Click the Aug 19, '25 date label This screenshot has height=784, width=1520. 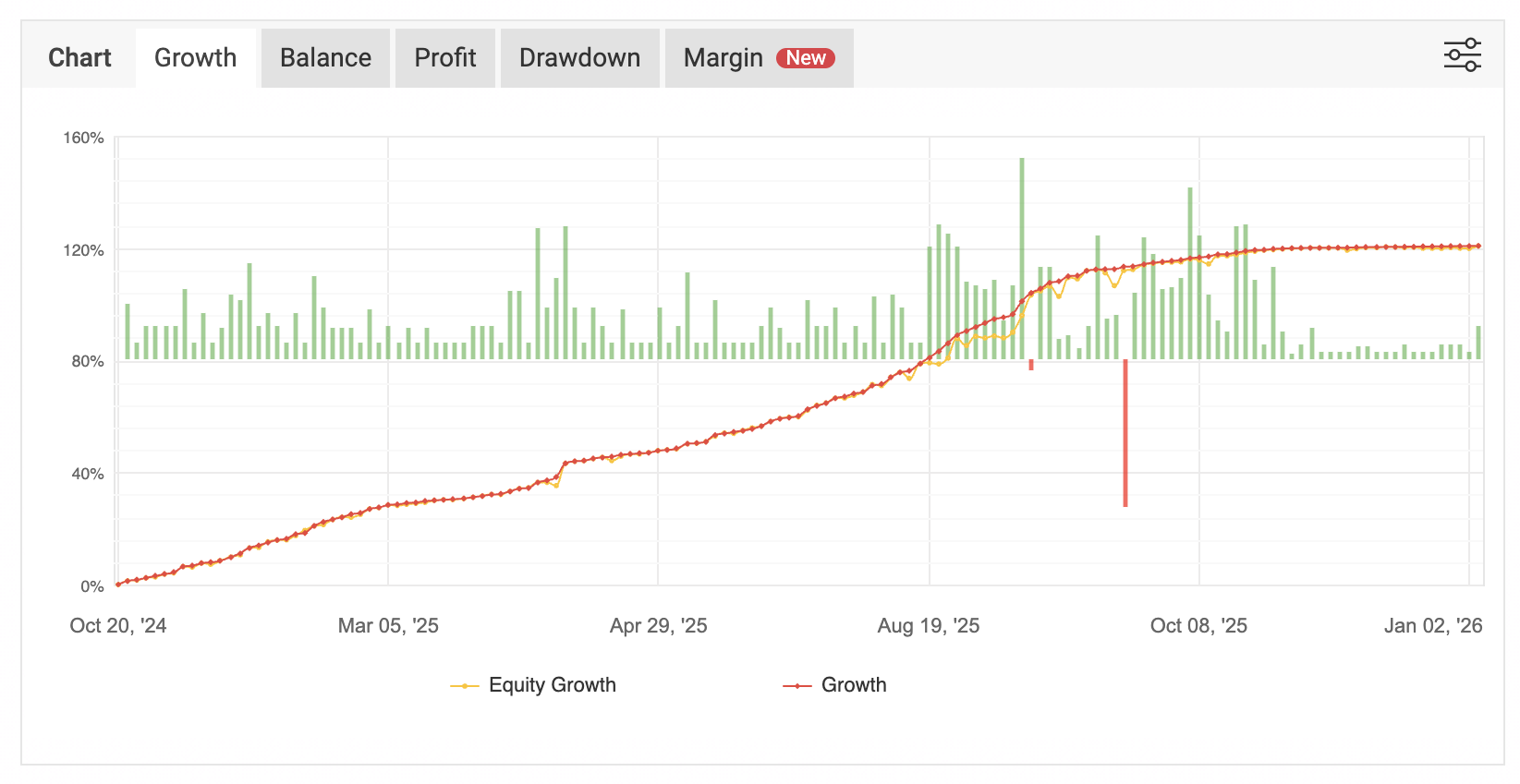[928, 626]
